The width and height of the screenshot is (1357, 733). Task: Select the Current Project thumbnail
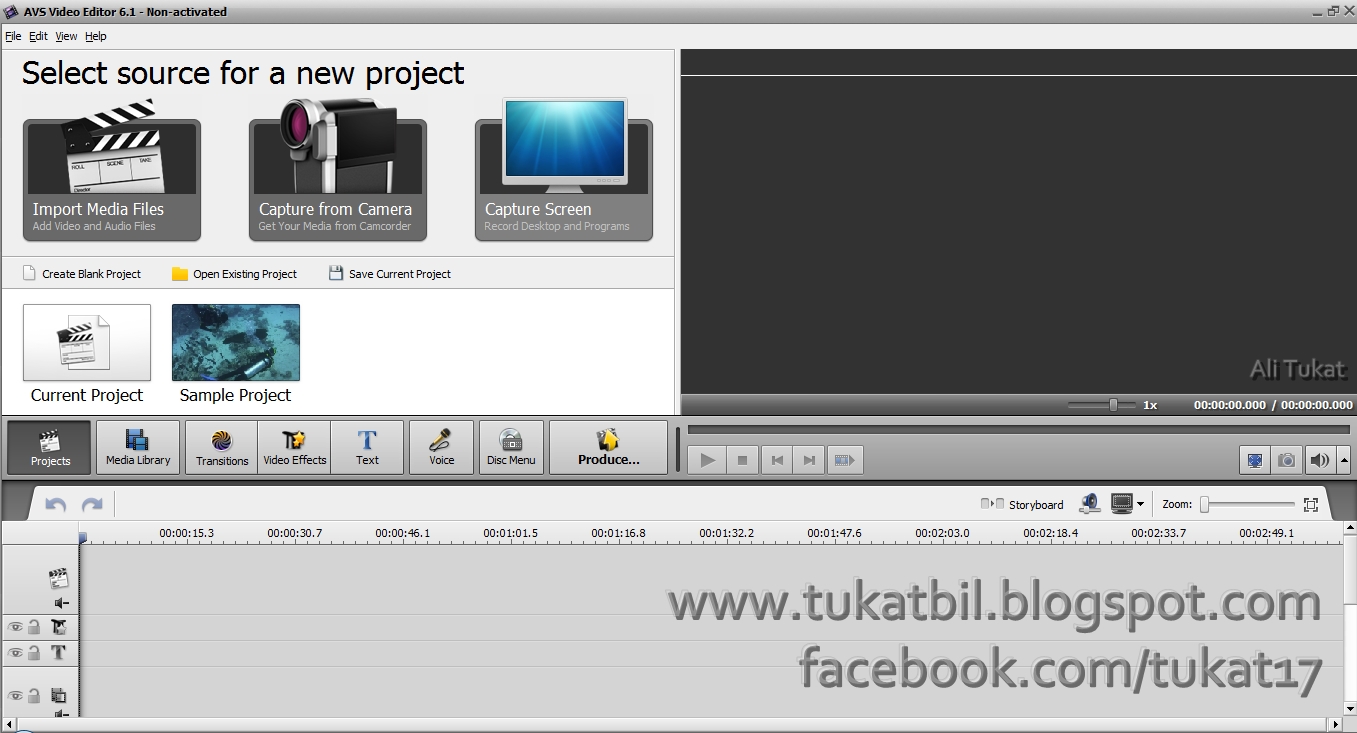point(87,343)
